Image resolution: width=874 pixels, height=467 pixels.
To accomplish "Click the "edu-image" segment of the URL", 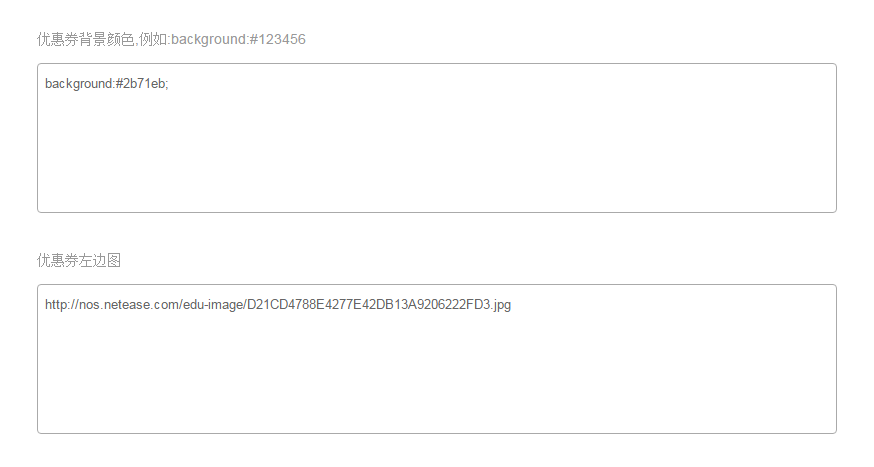I will click(215, 305).
